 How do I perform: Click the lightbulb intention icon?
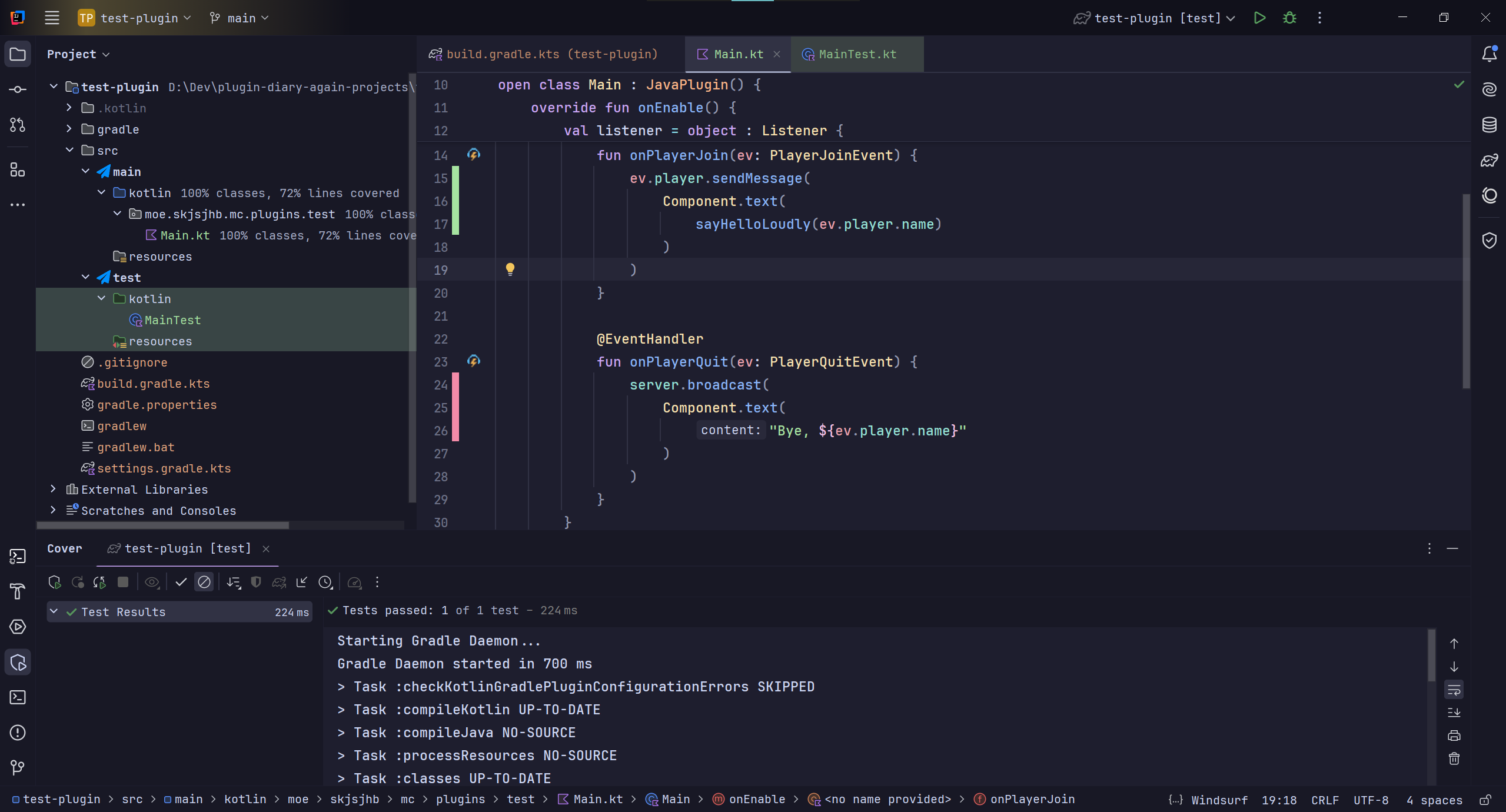(510, 269)
